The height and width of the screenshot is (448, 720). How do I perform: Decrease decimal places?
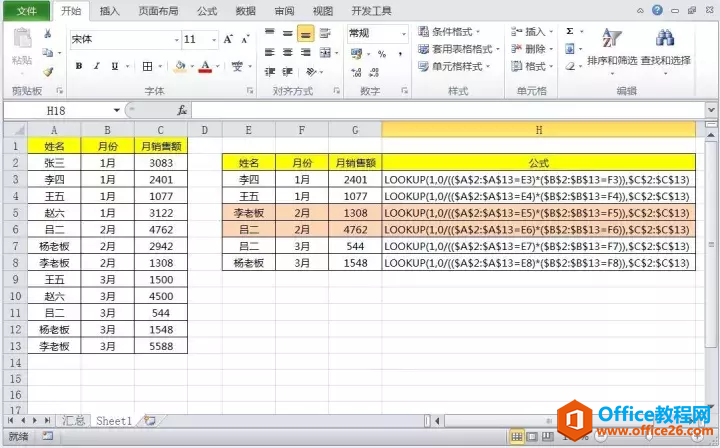(x=374, y=72)
